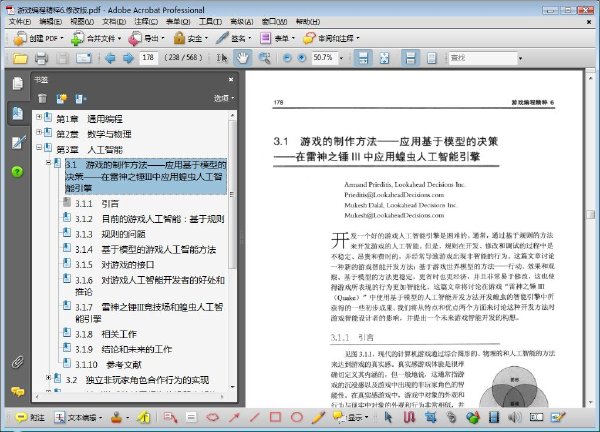Viewport: 600px width, 432px height.
Task: Click the zoom out minus button
Action: 287,58
